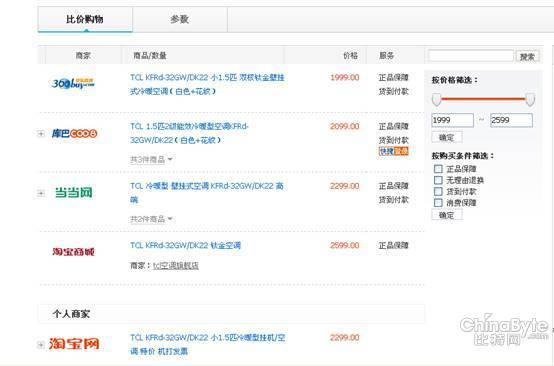The width and height of the screenshot is (554, 366).
Task: Click 确定 under the price range
Action: click(x=447, y=137)
